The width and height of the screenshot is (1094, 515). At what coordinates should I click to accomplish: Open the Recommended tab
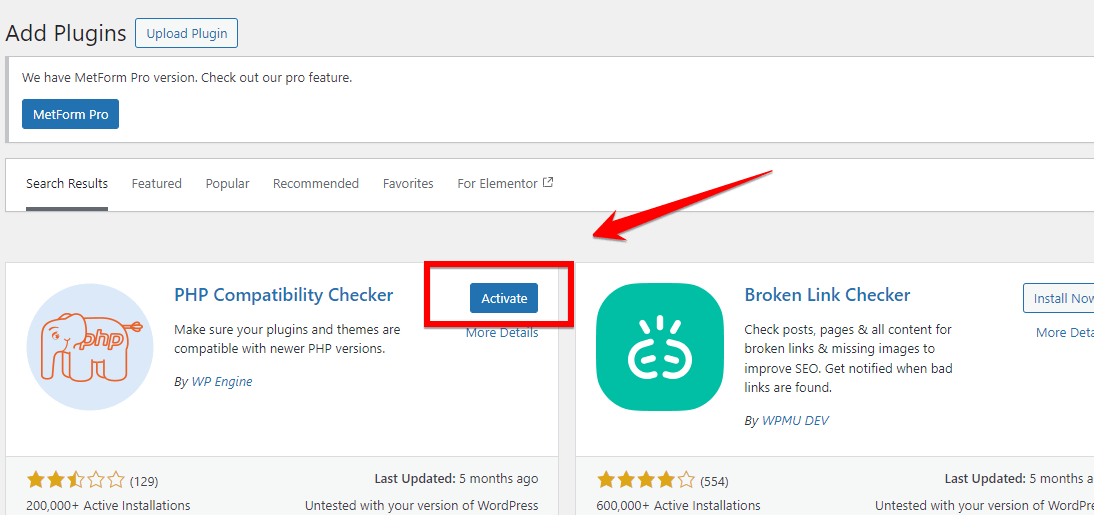[316, 184]
